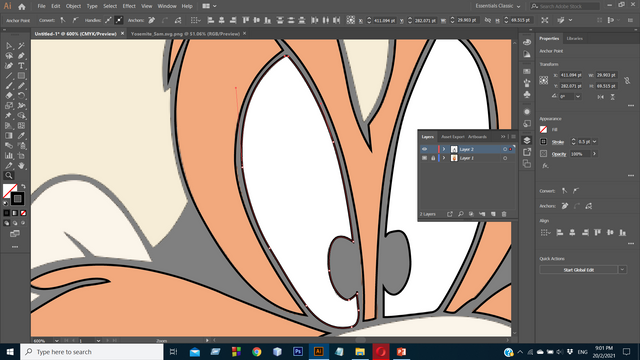Image resolution: width=640 pixels, height=360 pixels.
Task: Toggle constrain width and height proportions in Properties
Action: (x=627, y=80)
